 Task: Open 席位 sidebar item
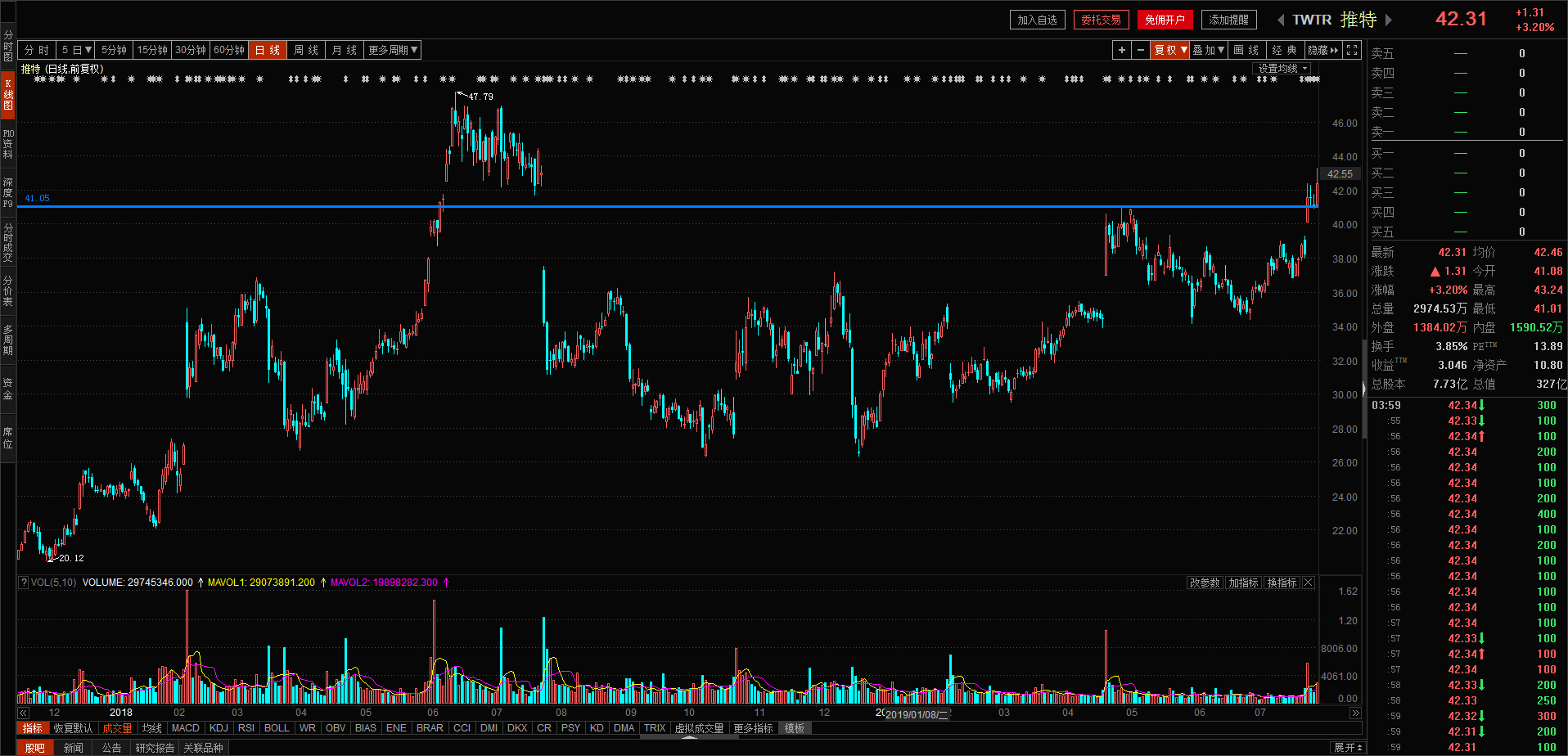tap(7, 438)
